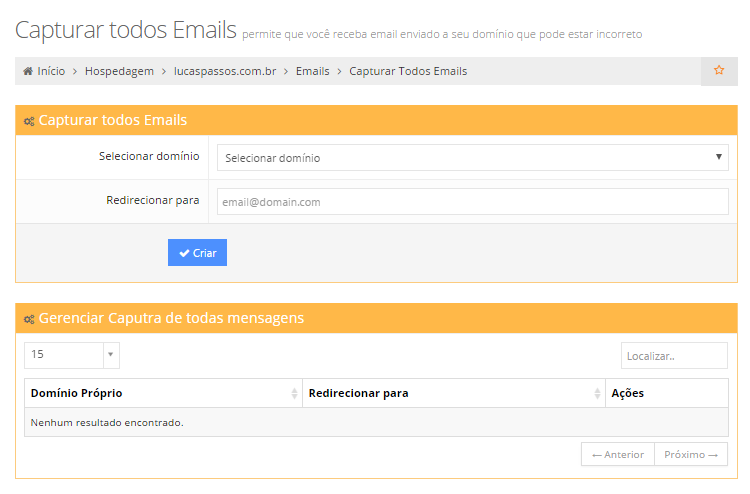This screenshot has height=494, width=750.
Task: Click the Localizar search field
Action: pyautogui.click(x=674, y=355)
